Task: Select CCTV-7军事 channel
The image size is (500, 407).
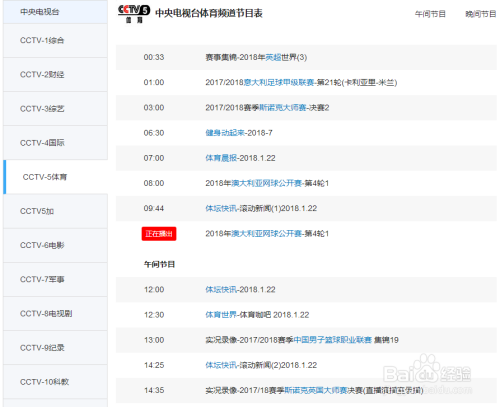Action: point(55,279)
